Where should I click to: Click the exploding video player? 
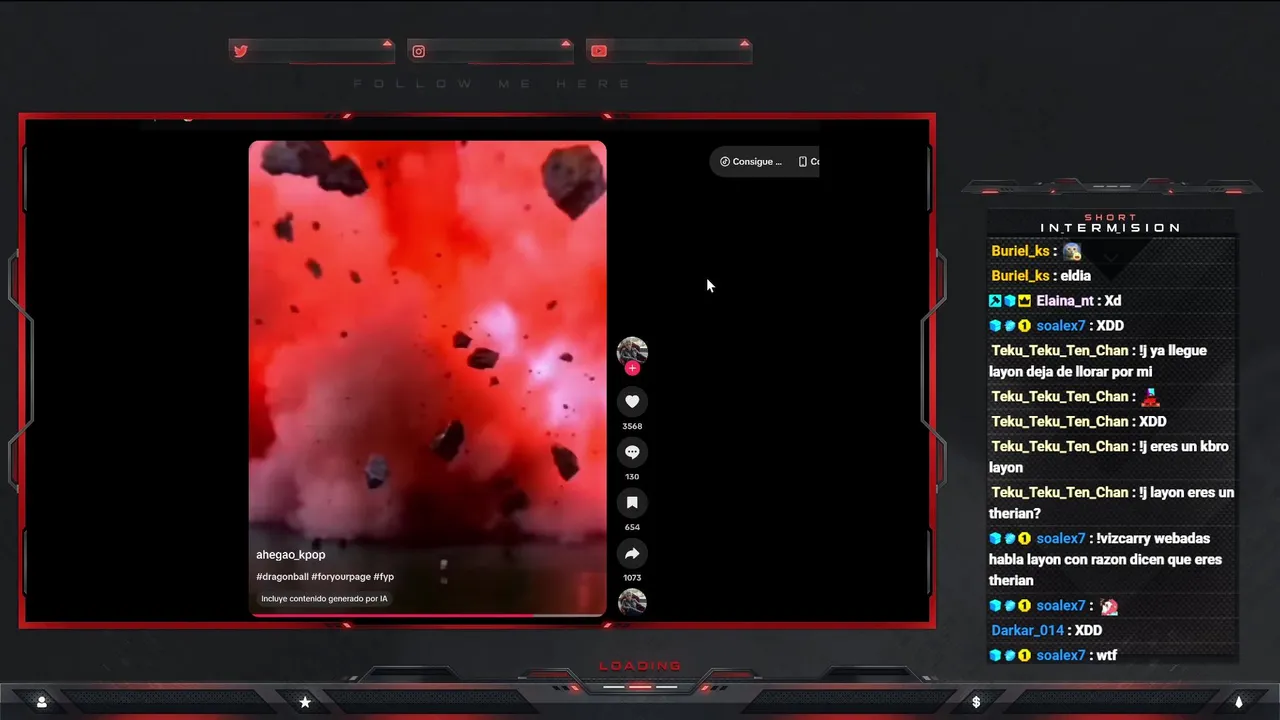428,378
